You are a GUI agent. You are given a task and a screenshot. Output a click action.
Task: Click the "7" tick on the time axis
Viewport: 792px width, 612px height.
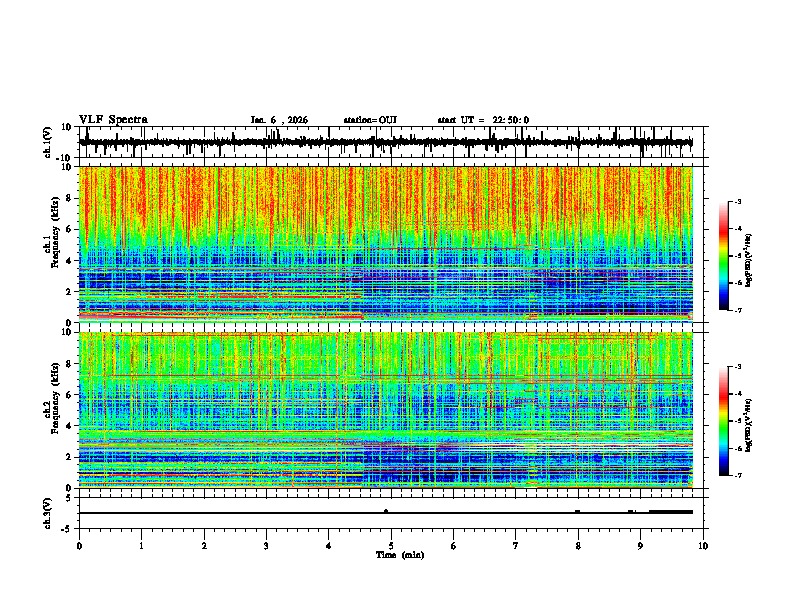click(x=516, y=546)
